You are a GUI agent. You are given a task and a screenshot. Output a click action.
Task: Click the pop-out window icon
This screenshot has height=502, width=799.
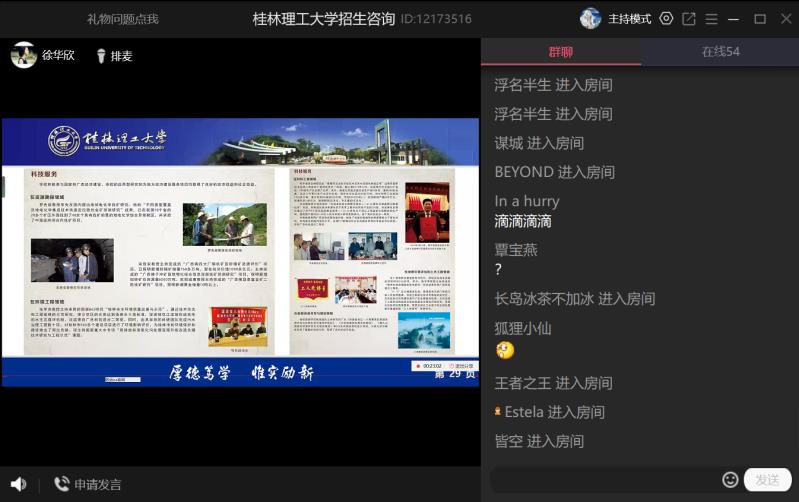689,19
